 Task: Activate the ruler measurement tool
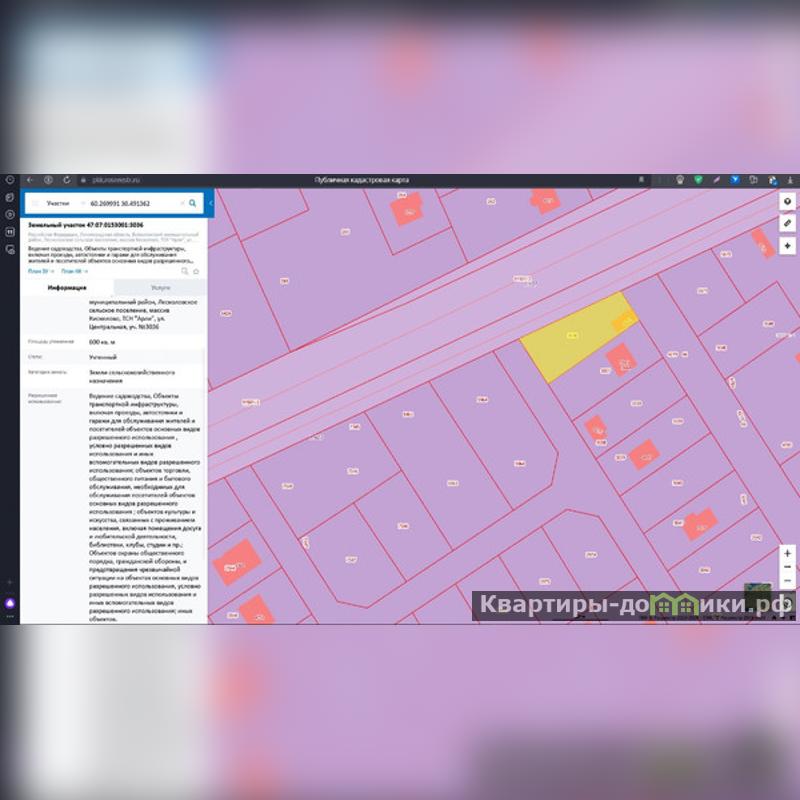[x=788, y=222]
